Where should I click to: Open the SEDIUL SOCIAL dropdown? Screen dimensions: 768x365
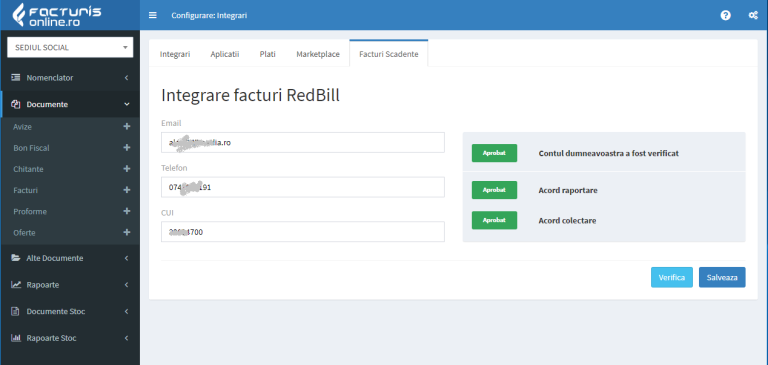click(x=70, y=48)
